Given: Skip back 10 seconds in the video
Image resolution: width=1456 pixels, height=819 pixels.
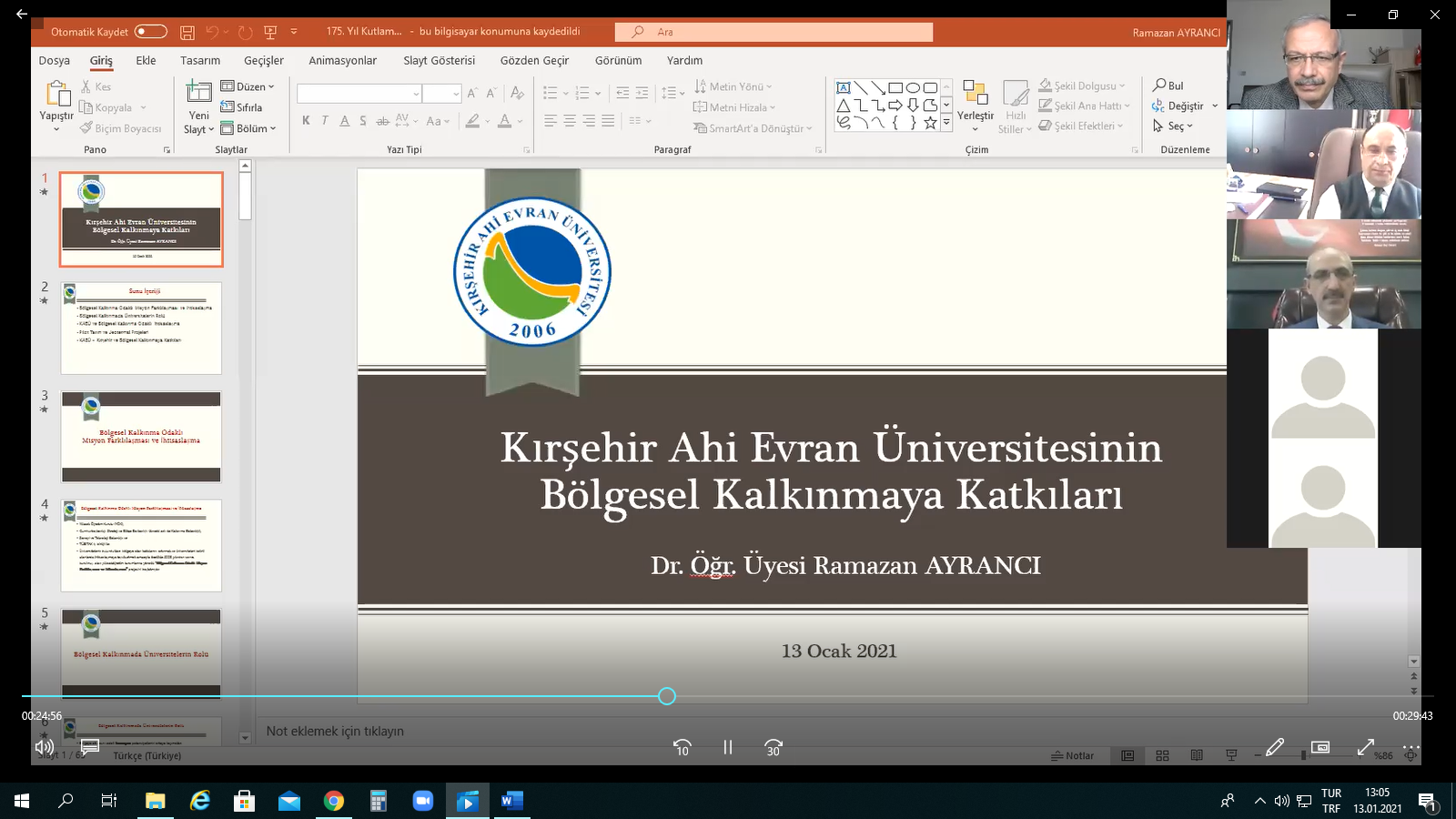Looking at the screenshot, I should [x=682, y=747].
